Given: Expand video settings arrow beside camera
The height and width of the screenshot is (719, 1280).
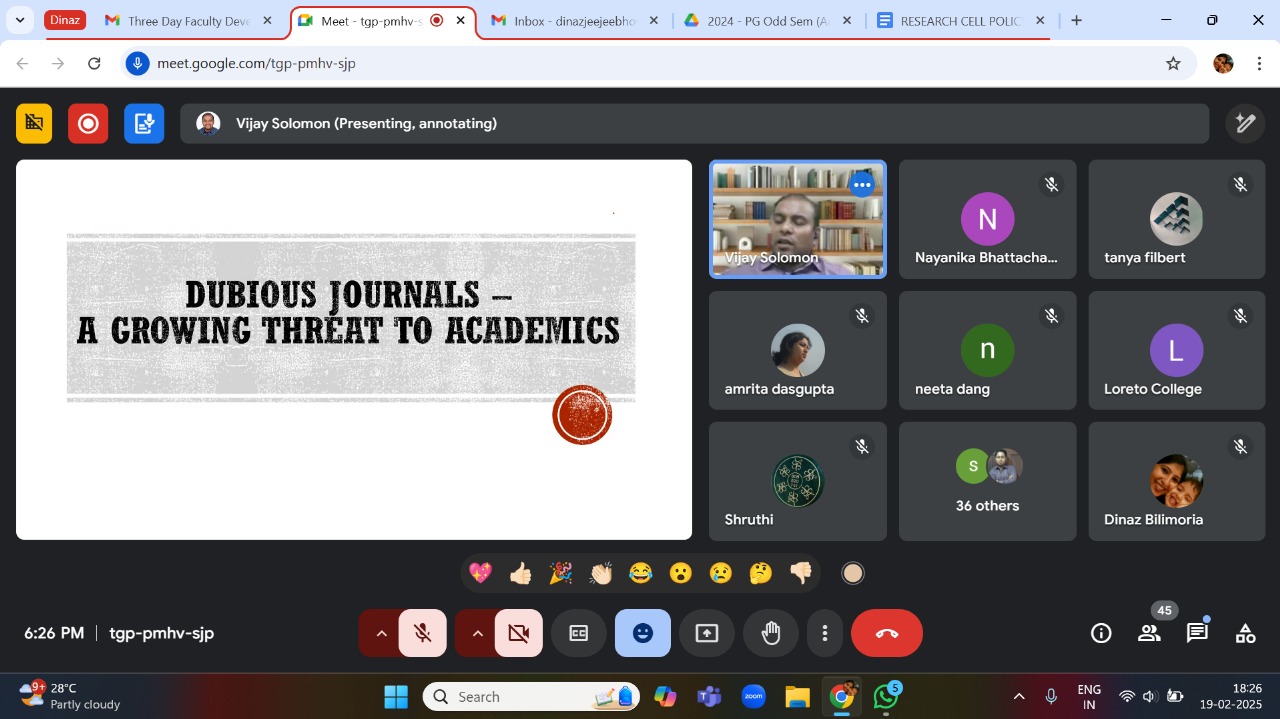Looking at the screenshot, I should click(x=477, y=633).
